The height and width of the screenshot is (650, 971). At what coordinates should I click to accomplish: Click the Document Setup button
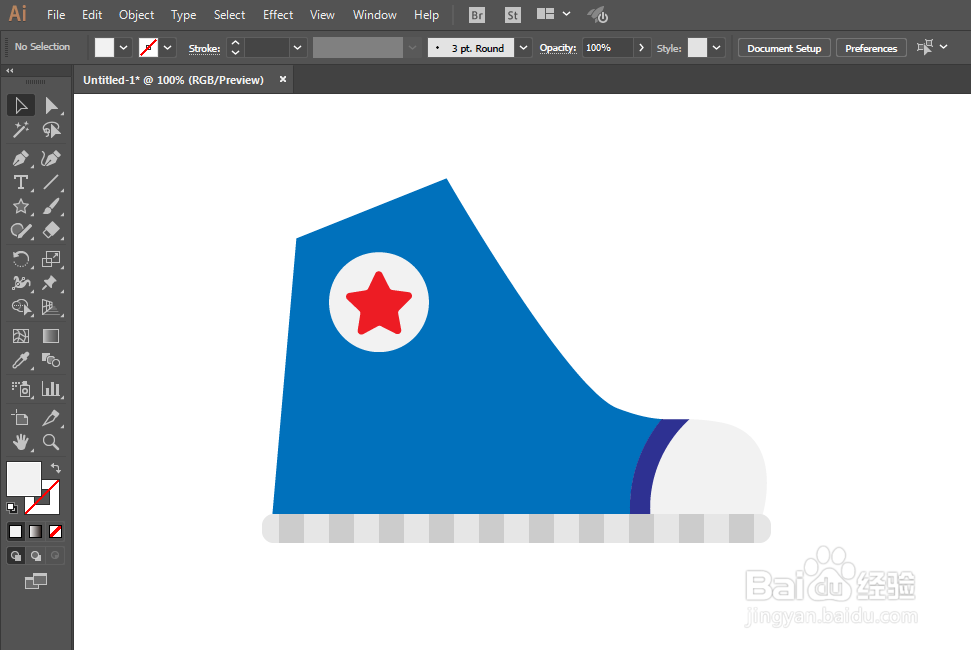pyautogui.click(x=784, y=48)
